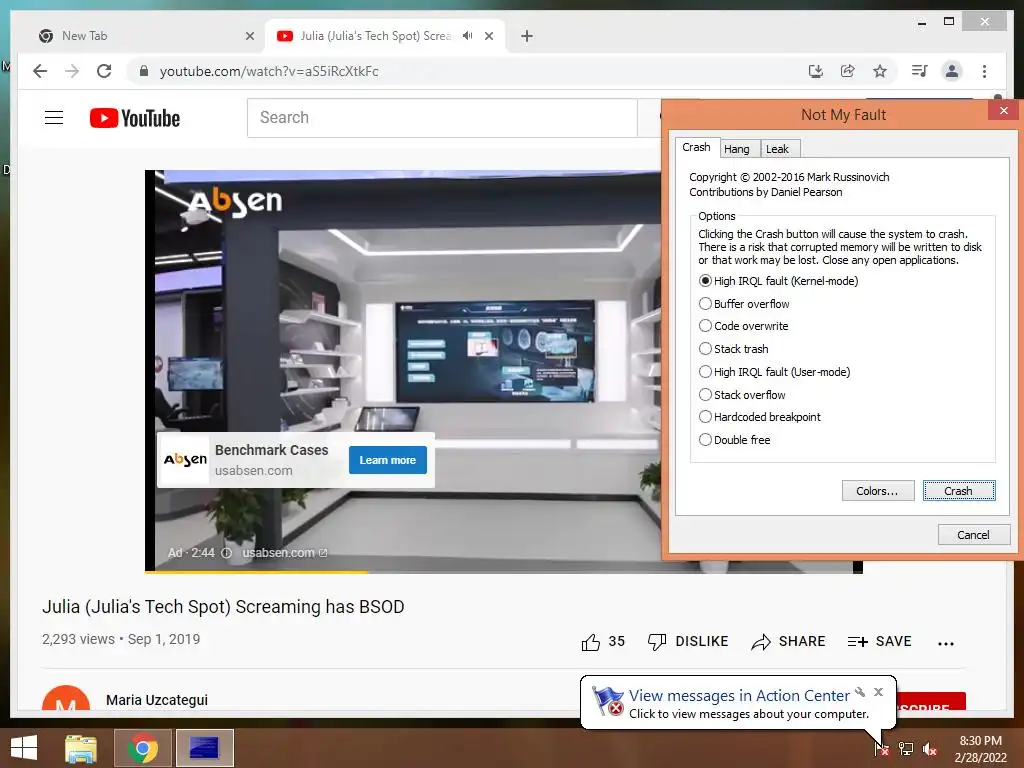
Task: Open the Chrome profile avatar
Action: click(x=952, y=71)
